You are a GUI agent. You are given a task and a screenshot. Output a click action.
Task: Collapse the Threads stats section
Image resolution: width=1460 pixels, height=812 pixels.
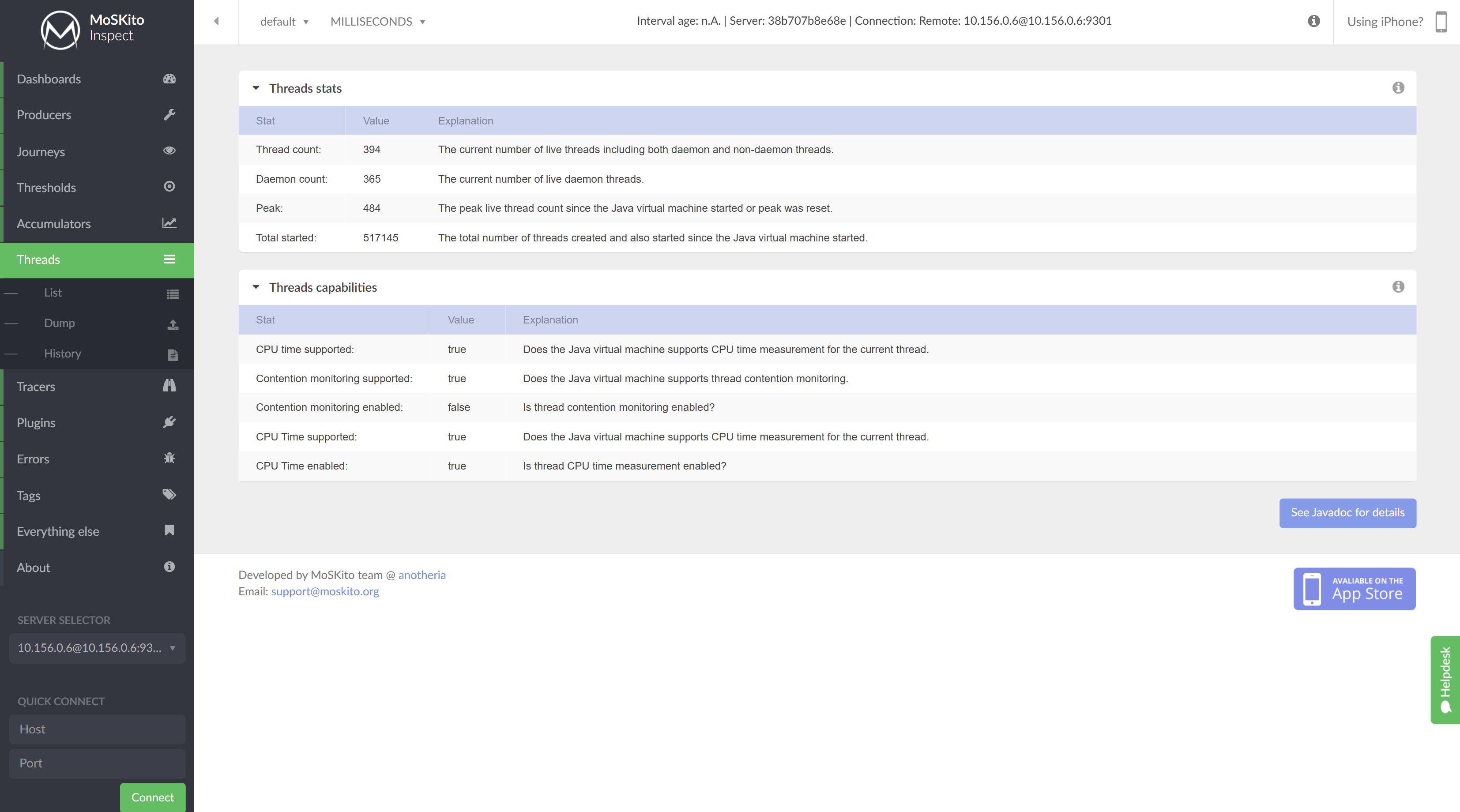point(256,88)
